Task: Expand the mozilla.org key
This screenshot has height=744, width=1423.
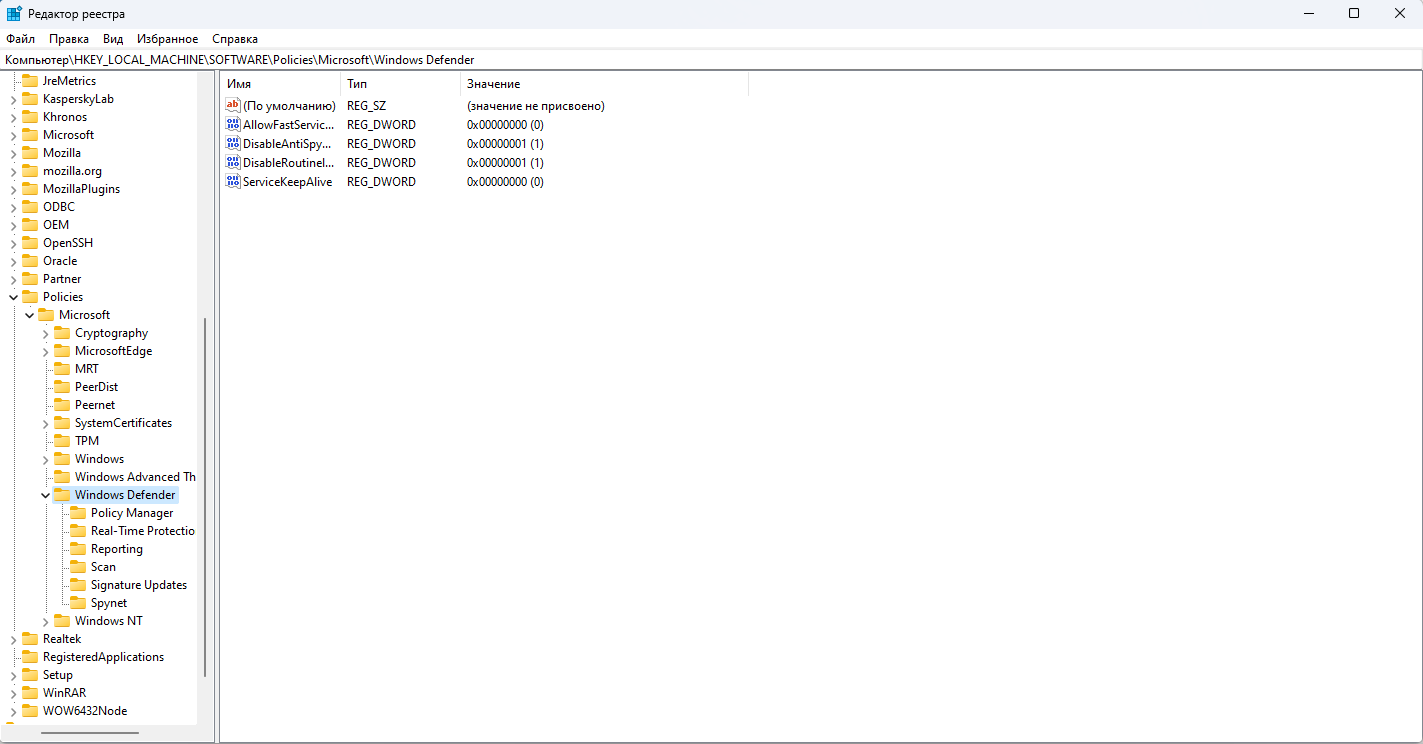Action: point(13,171)
